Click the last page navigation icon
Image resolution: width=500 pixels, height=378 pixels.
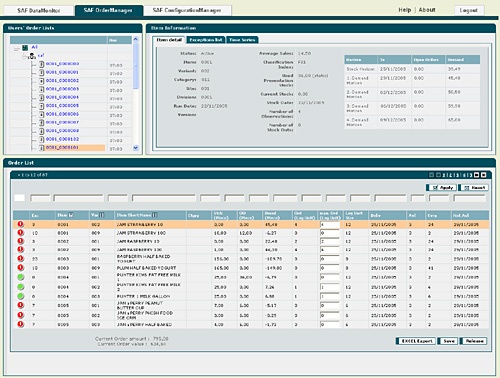tap(484, 175)
